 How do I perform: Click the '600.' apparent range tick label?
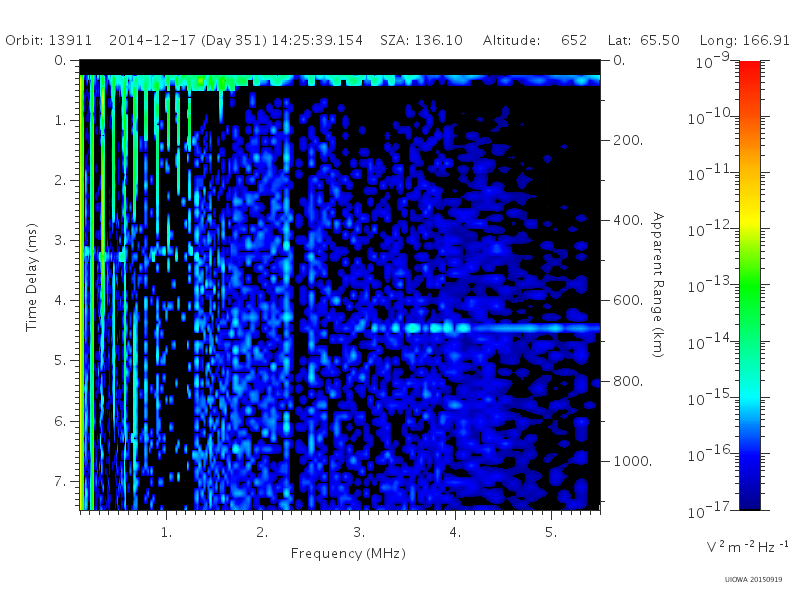click(628, 301)
